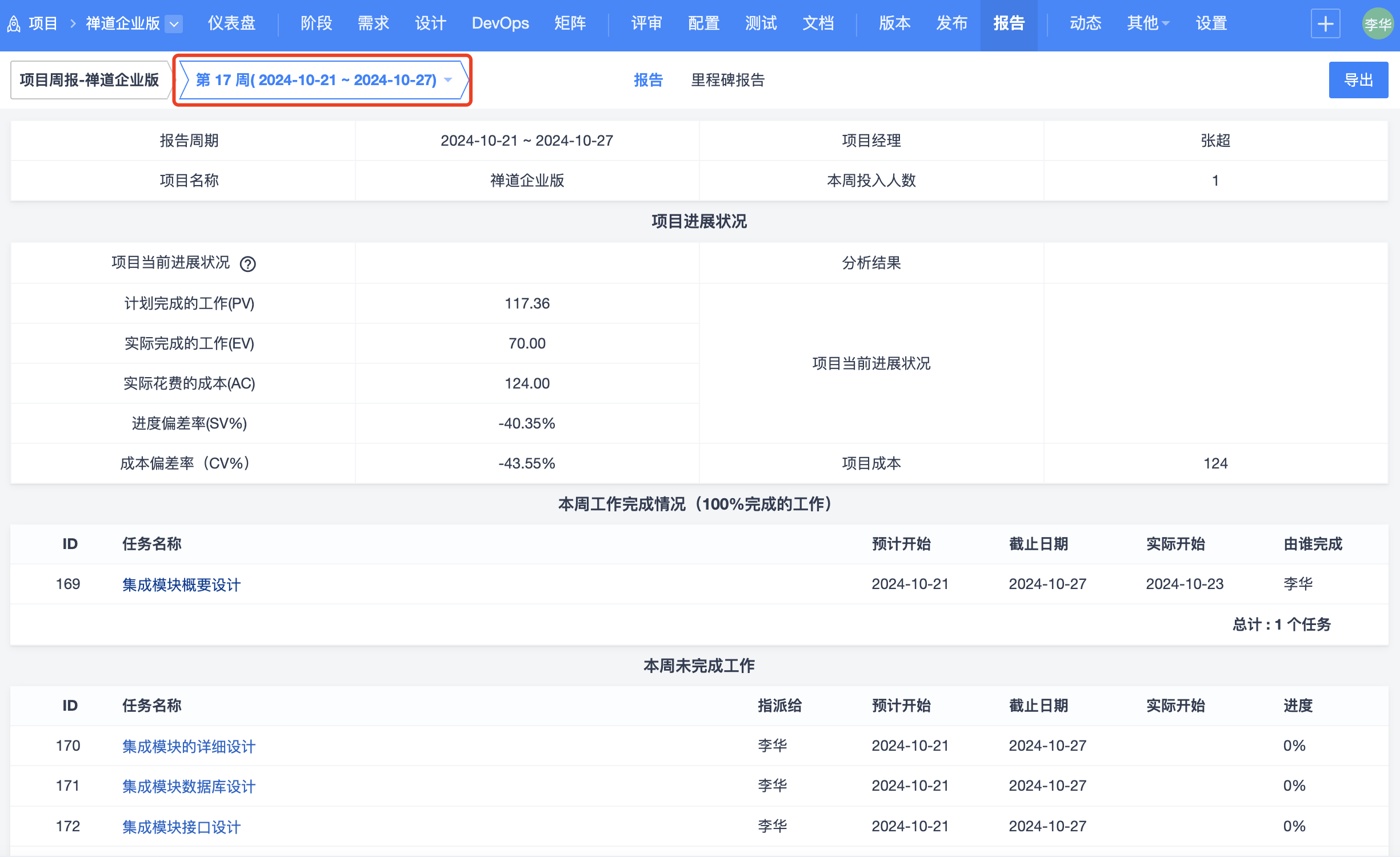Image resolution: width=1400 pixels, height=857 pixels.
Task: Select the 报告 sub-tab
Action: (648, 80)
